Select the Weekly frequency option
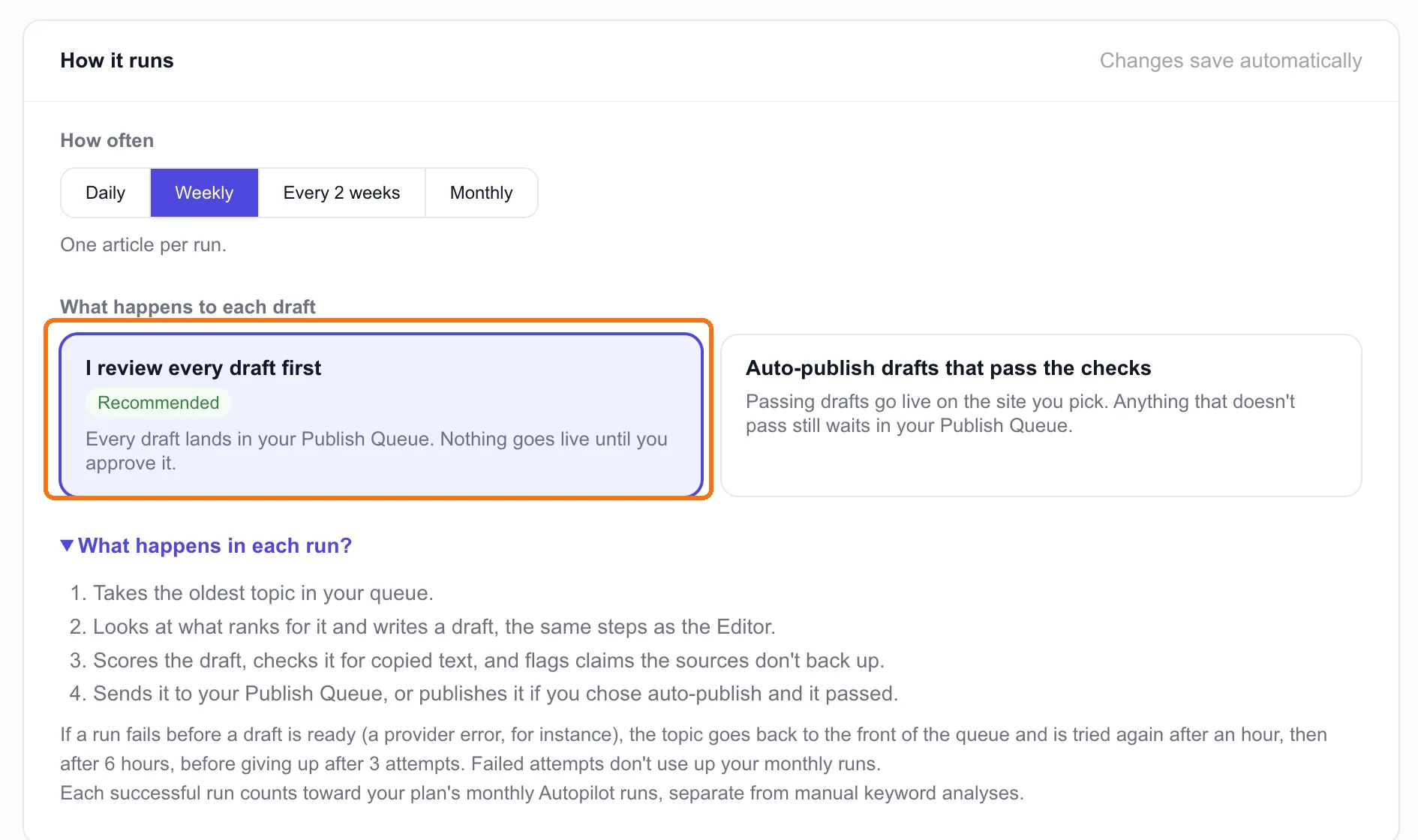 (204, 193)
